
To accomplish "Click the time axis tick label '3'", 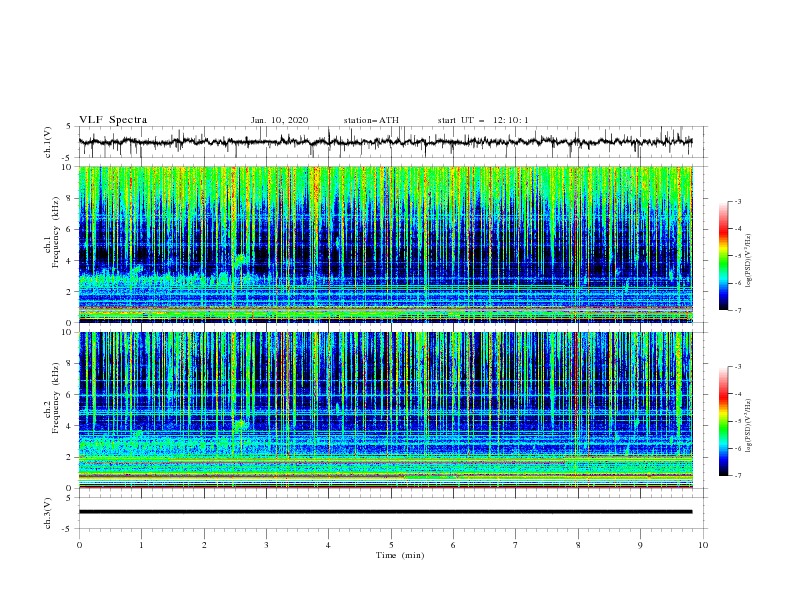I will pos(266,545).
